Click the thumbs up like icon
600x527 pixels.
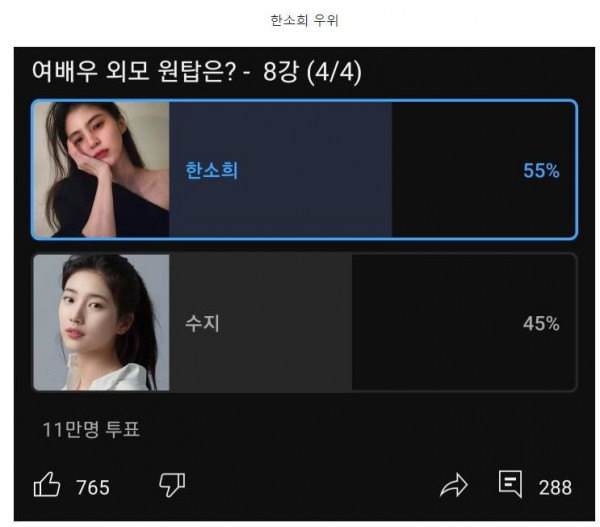point(47,484)
